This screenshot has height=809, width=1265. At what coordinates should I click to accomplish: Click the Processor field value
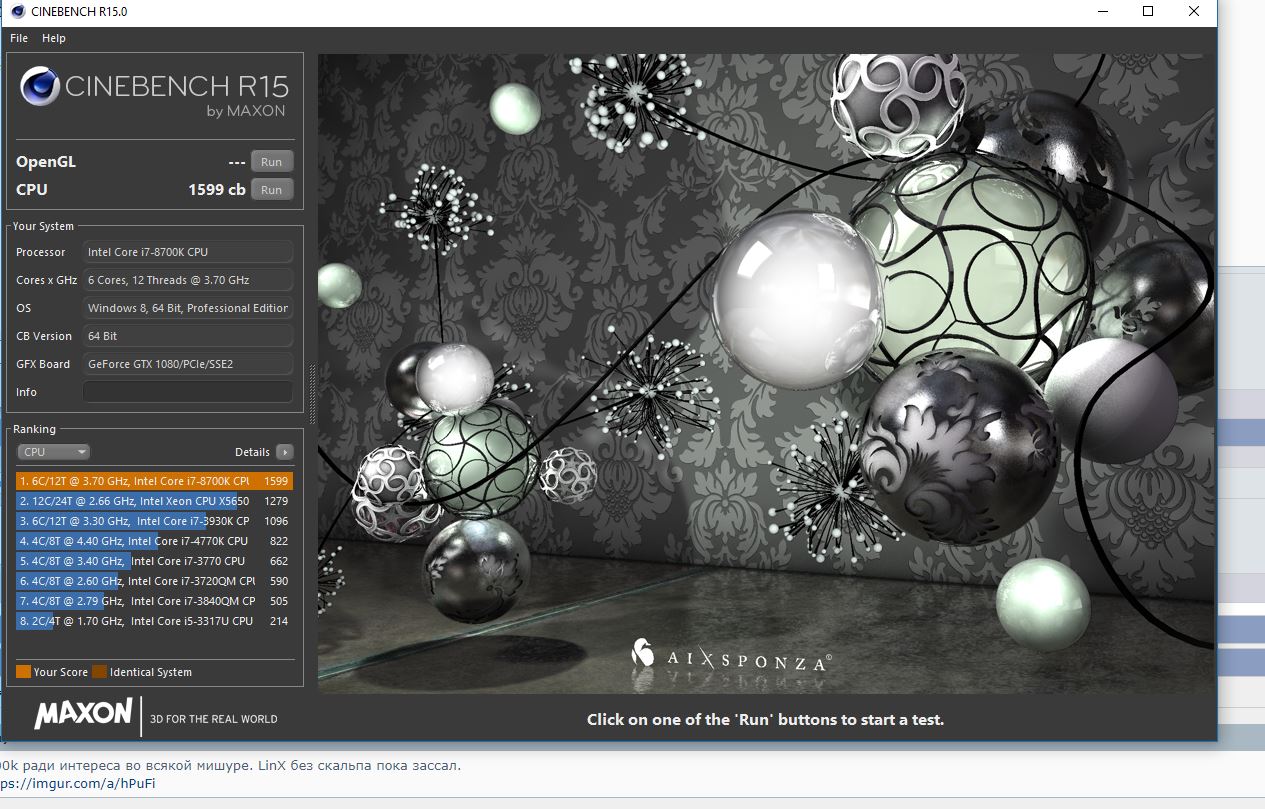(188, 252)
